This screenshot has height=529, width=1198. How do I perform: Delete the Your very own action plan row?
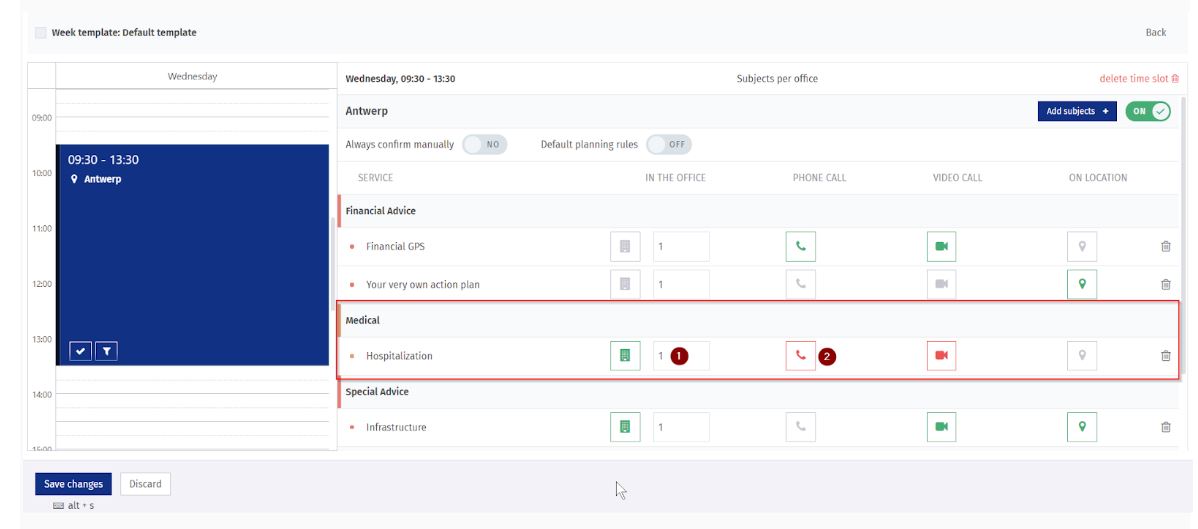(1166, 284)
